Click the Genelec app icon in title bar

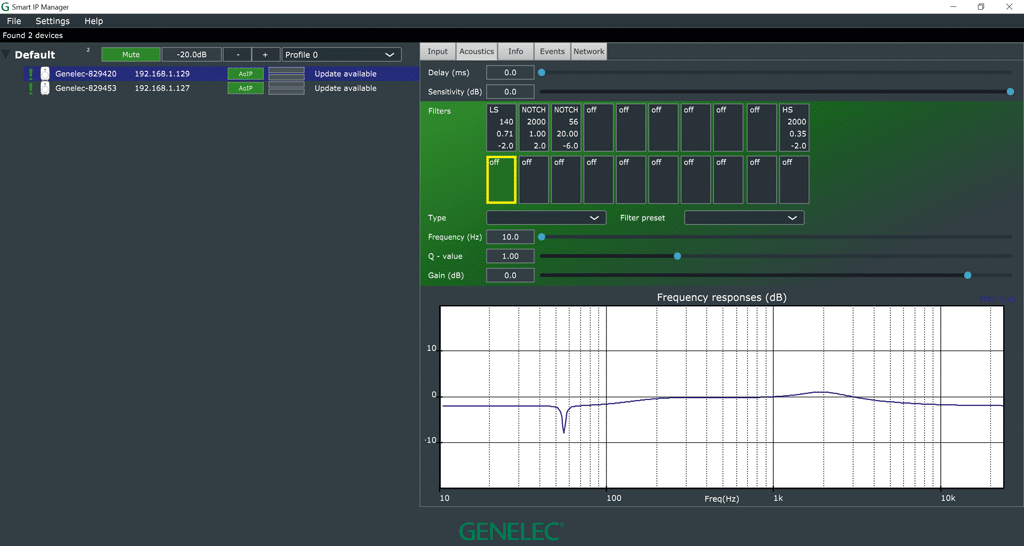click(5, 7)
